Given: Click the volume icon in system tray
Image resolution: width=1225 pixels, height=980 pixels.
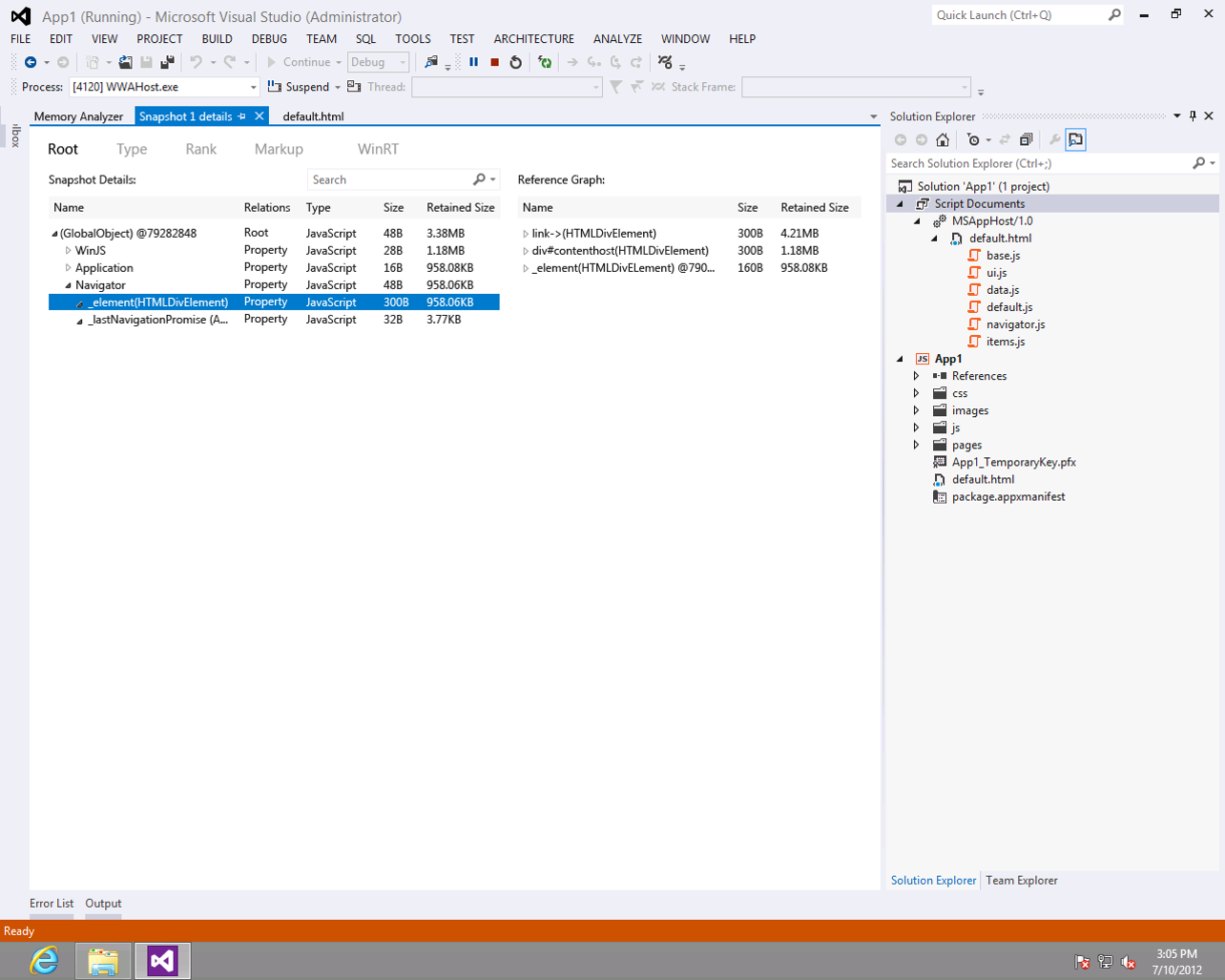Looking at the screenshot, I should coord(1129,962).
